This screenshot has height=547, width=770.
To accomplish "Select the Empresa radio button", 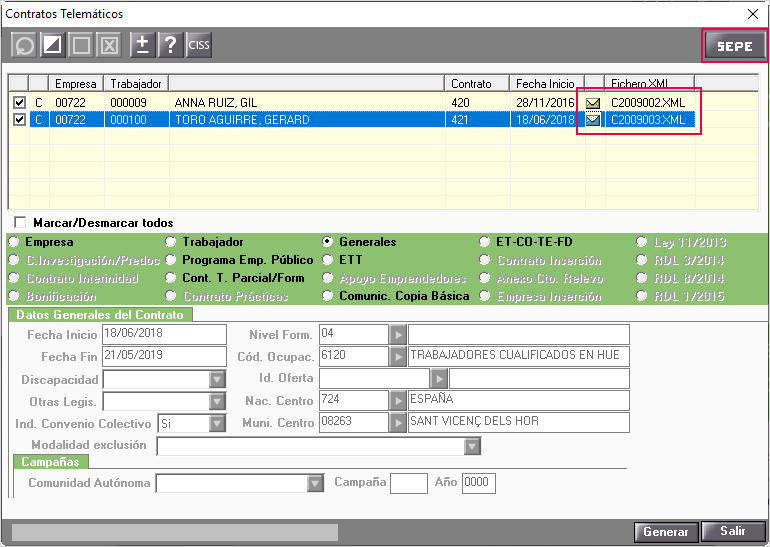I will click(x=14, y=242).
